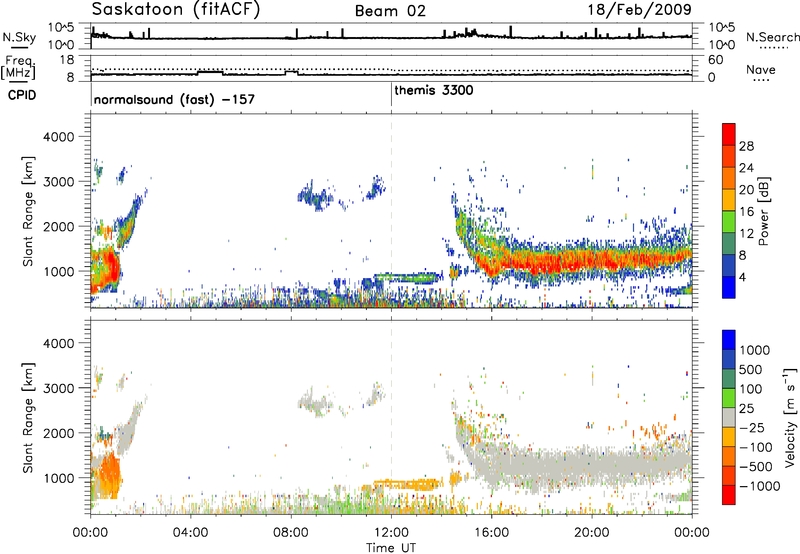Click the '16:00' time tick label
The height and width of the screenshot is (554, 800).
coord(491,533)
